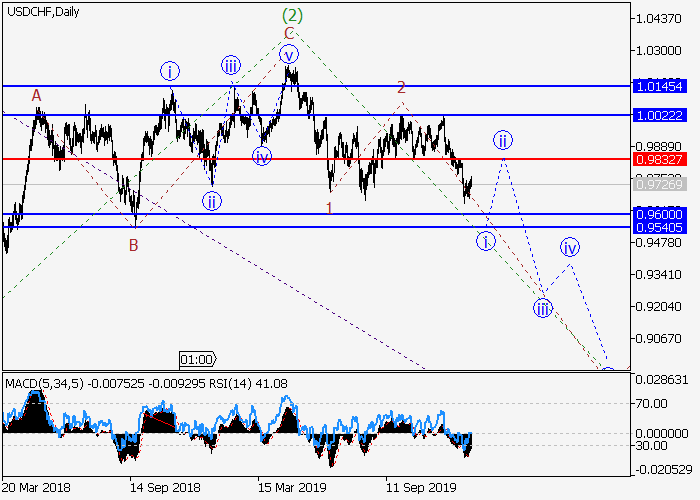Viewport: 700px width, 500px height.
Task: Click the red wave 1 label
Action: click(328, 207)
